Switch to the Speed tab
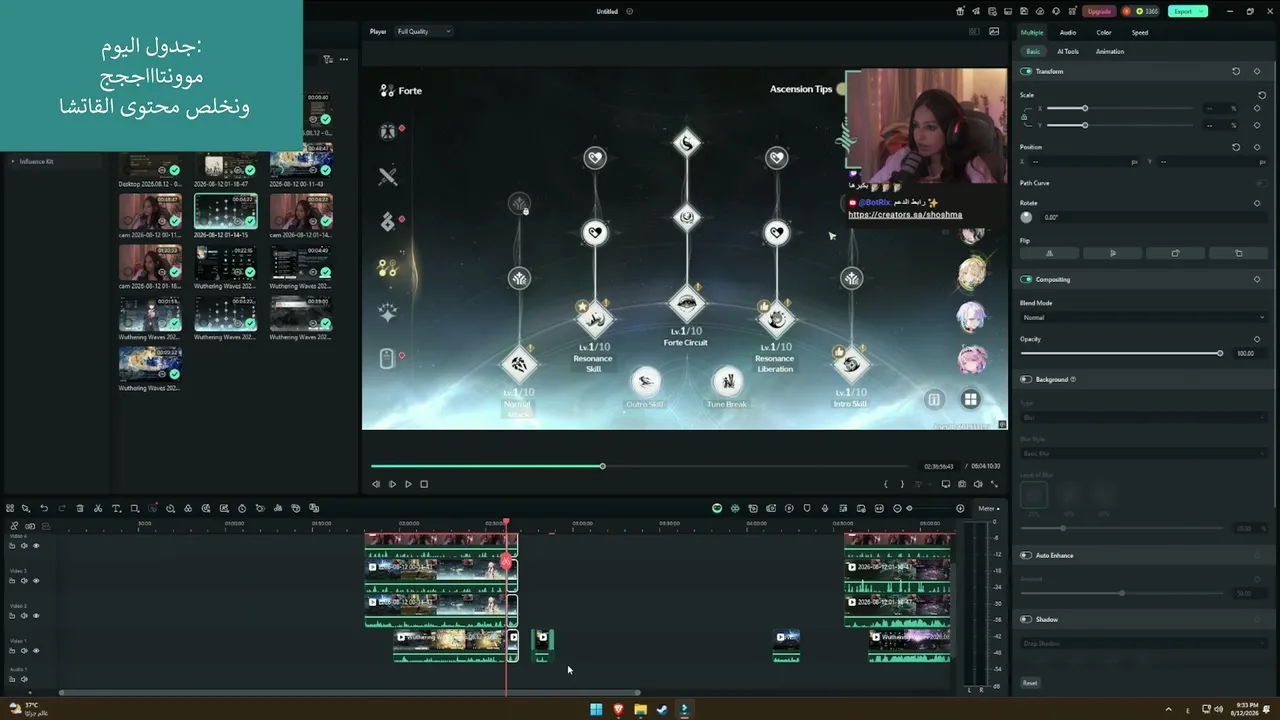Viewport: 1280px width, 720px height. [x=1140, y=32]
